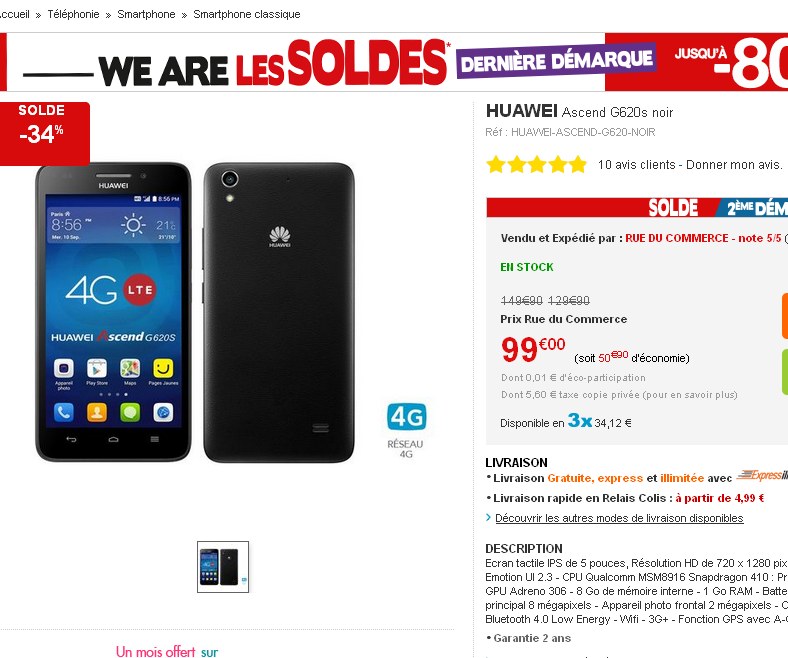Click Donner mon avis link

734,164
